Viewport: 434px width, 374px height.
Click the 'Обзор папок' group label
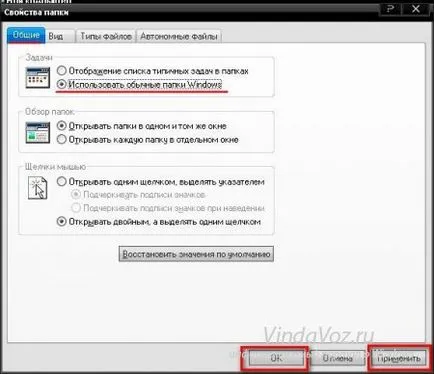click(x=50, y=112)
